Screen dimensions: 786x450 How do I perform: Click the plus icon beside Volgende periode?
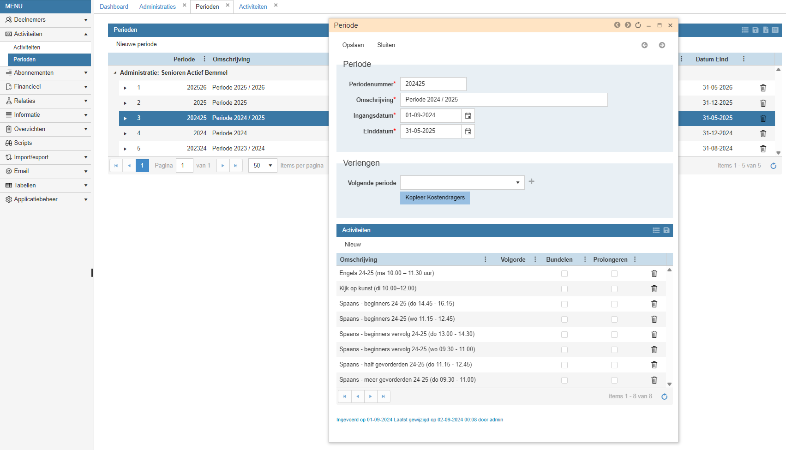pos(531,182)
